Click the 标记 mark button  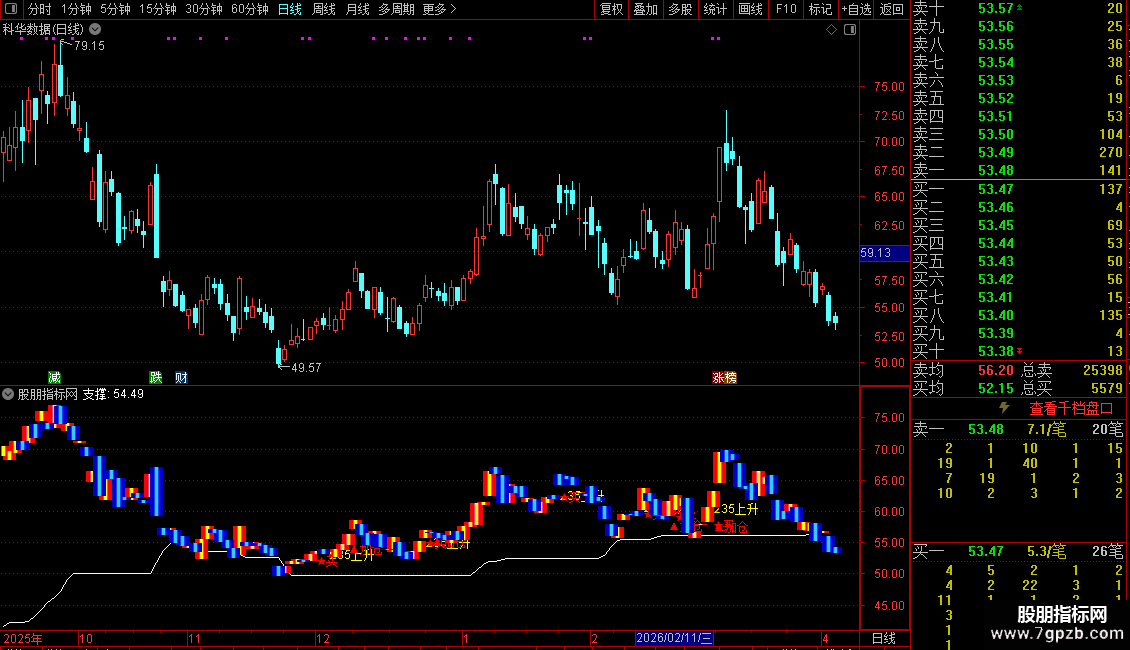pyautogui.click(x=820, y=9)
